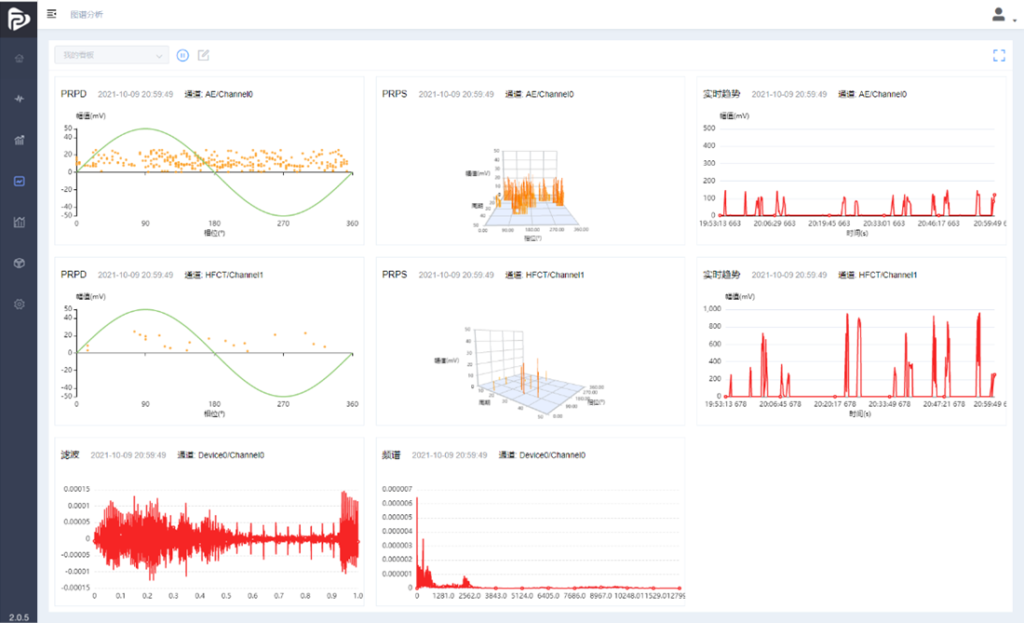Open the waveform pulse icon in sidebar
Viewport: 1024px width, 623px height.
point(19,99)
